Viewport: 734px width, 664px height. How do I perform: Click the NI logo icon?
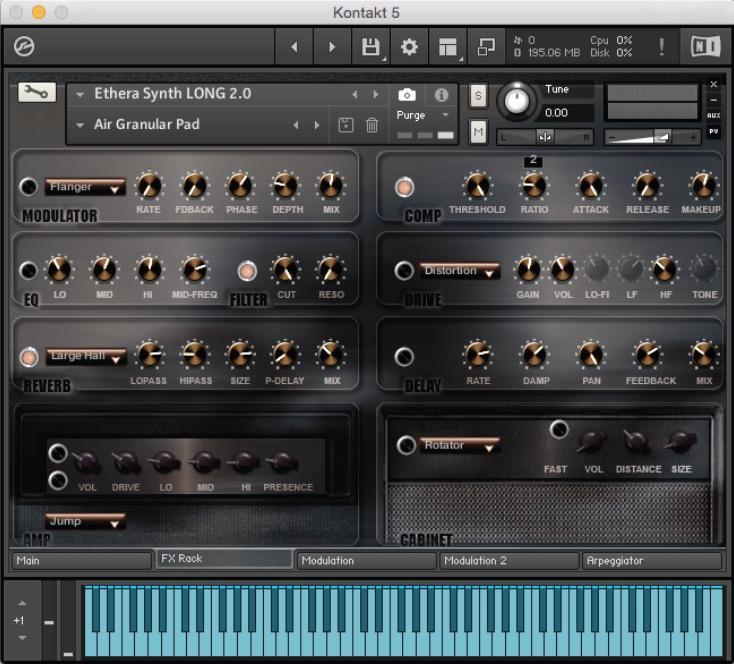coord(705,46)
